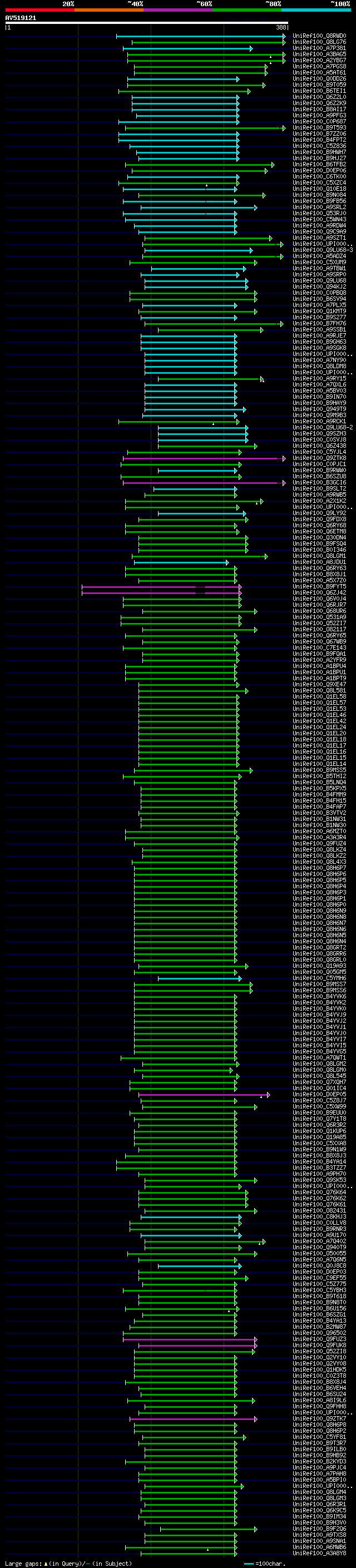Screen dimensions: 356x1568
Task: Select hit UniRef100_Q9SZH3
Action: click(x=319, y=433)
